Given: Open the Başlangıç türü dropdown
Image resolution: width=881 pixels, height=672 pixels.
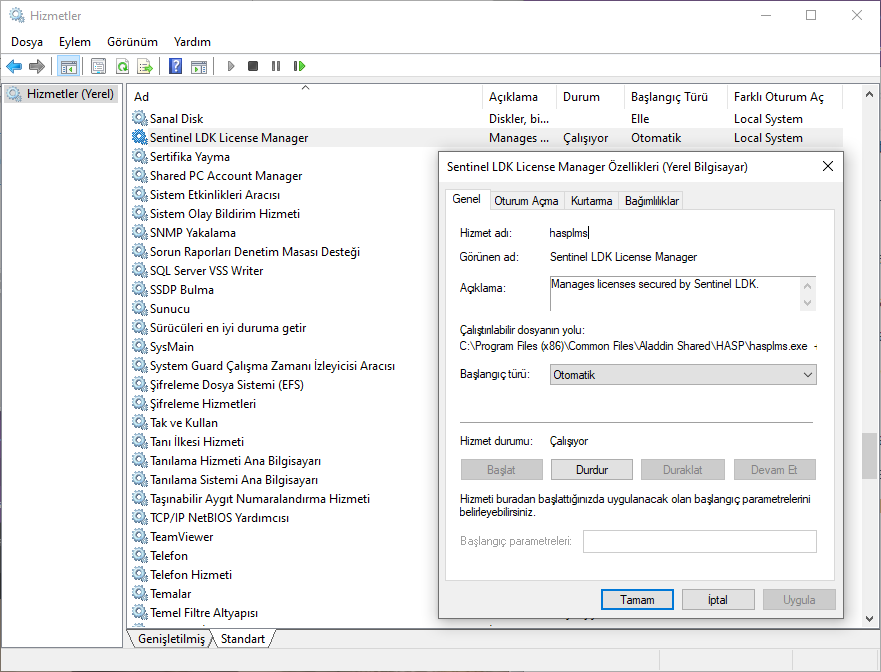Looking at the screenshot, I should pyautogui.click(x=683, y=375).
